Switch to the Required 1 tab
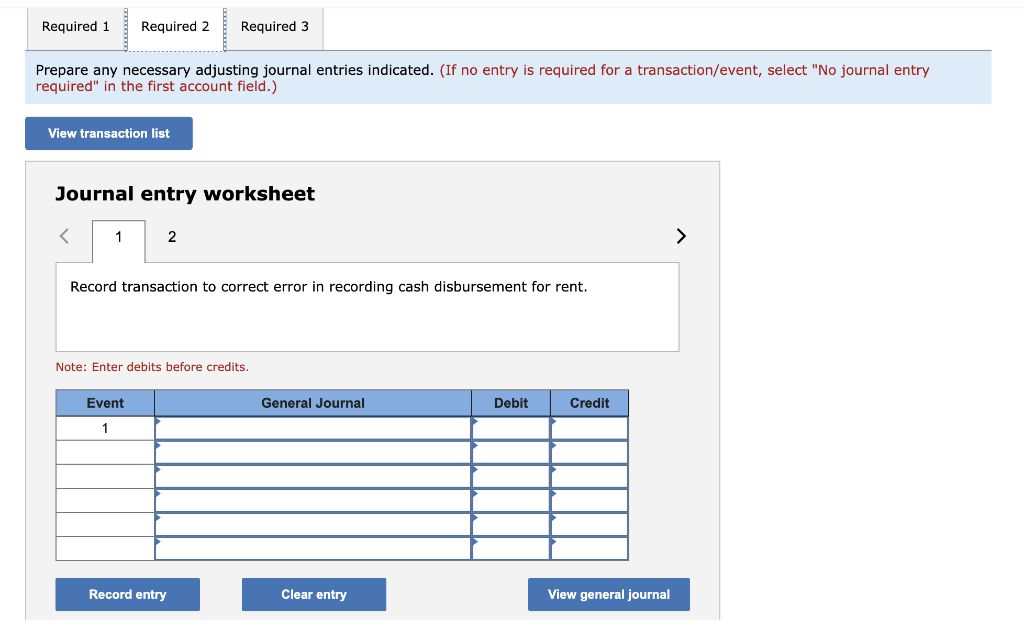 76,27
